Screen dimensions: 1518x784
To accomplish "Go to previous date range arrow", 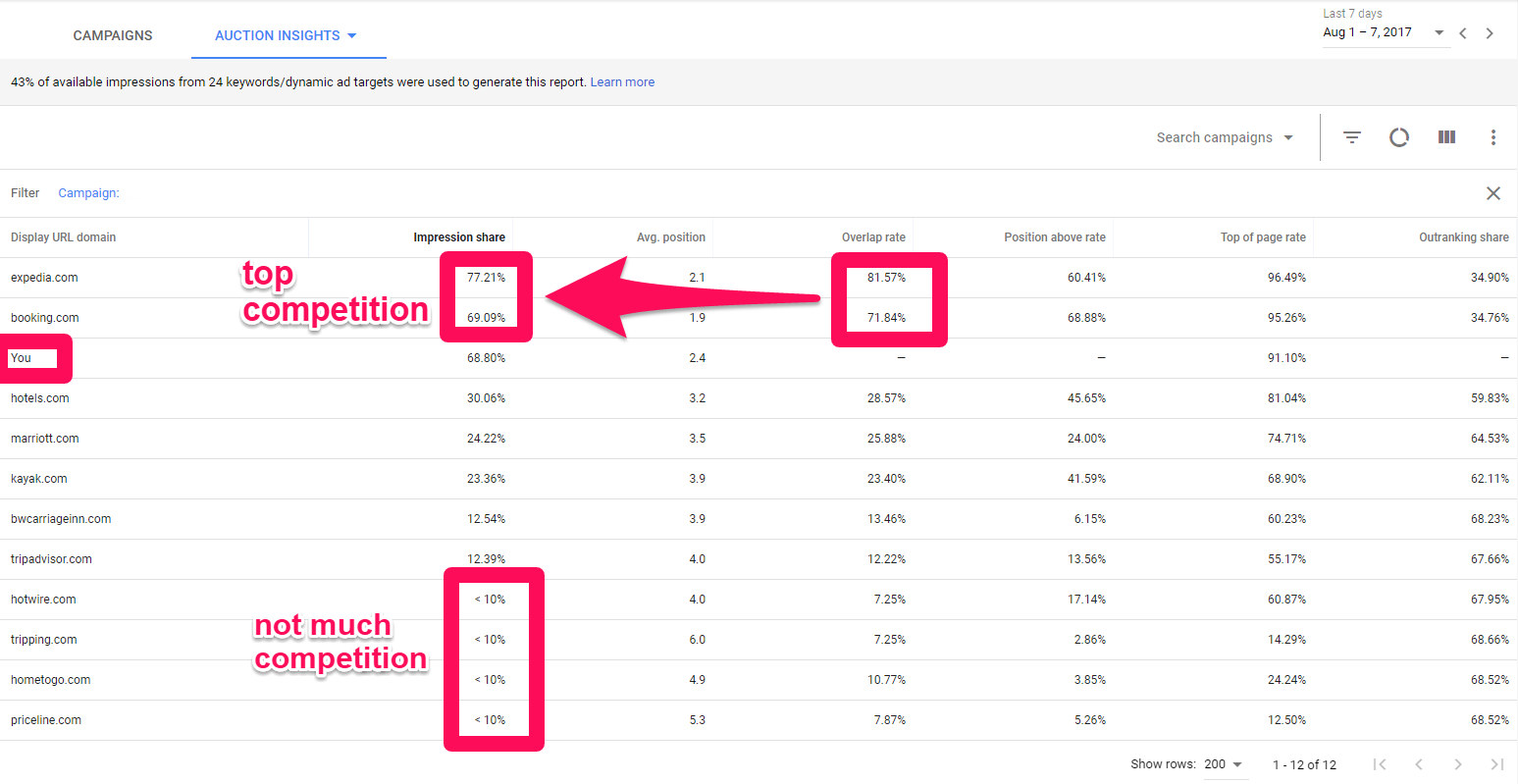I will click(x=1463, y=33).
